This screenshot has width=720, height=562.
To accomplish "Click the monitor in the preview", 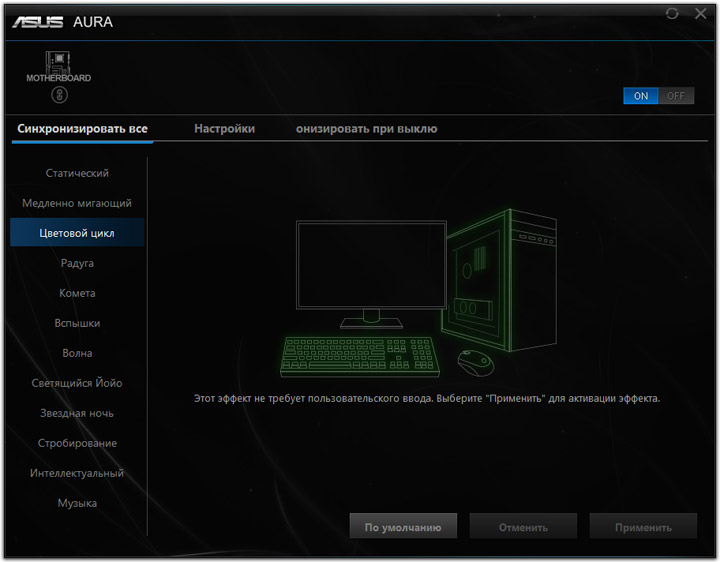I will click(x=371, y=274).
